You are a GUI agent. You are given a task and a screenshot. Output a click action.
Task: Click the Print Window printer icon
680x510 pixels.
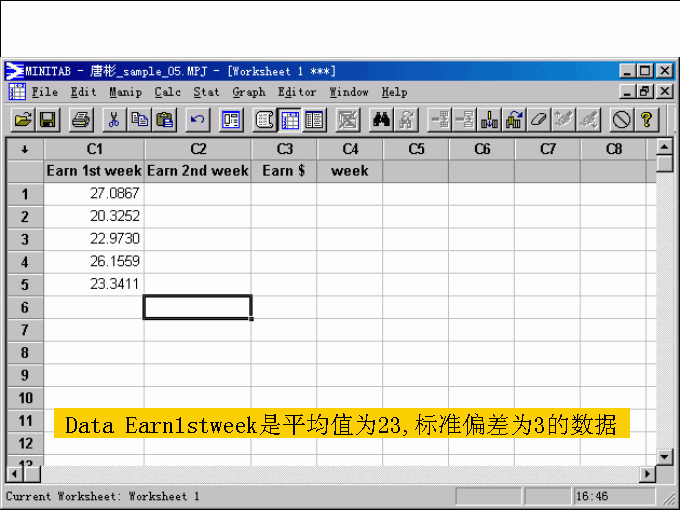coord(81,120)
